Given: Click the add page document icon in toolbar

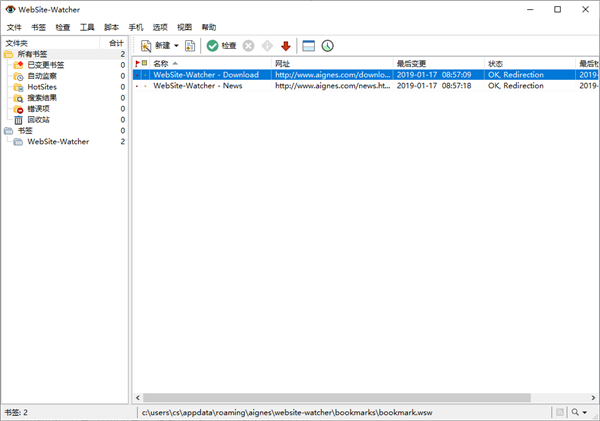Looking at the screenshot, I should 190,46.
